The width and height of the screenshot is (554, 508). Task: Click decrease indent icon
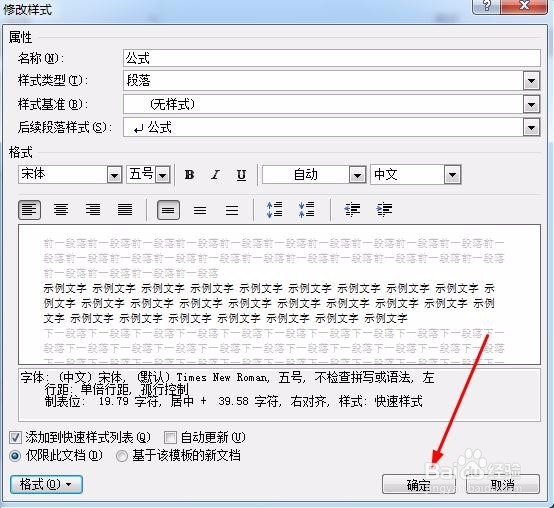(x=352, y=209)
